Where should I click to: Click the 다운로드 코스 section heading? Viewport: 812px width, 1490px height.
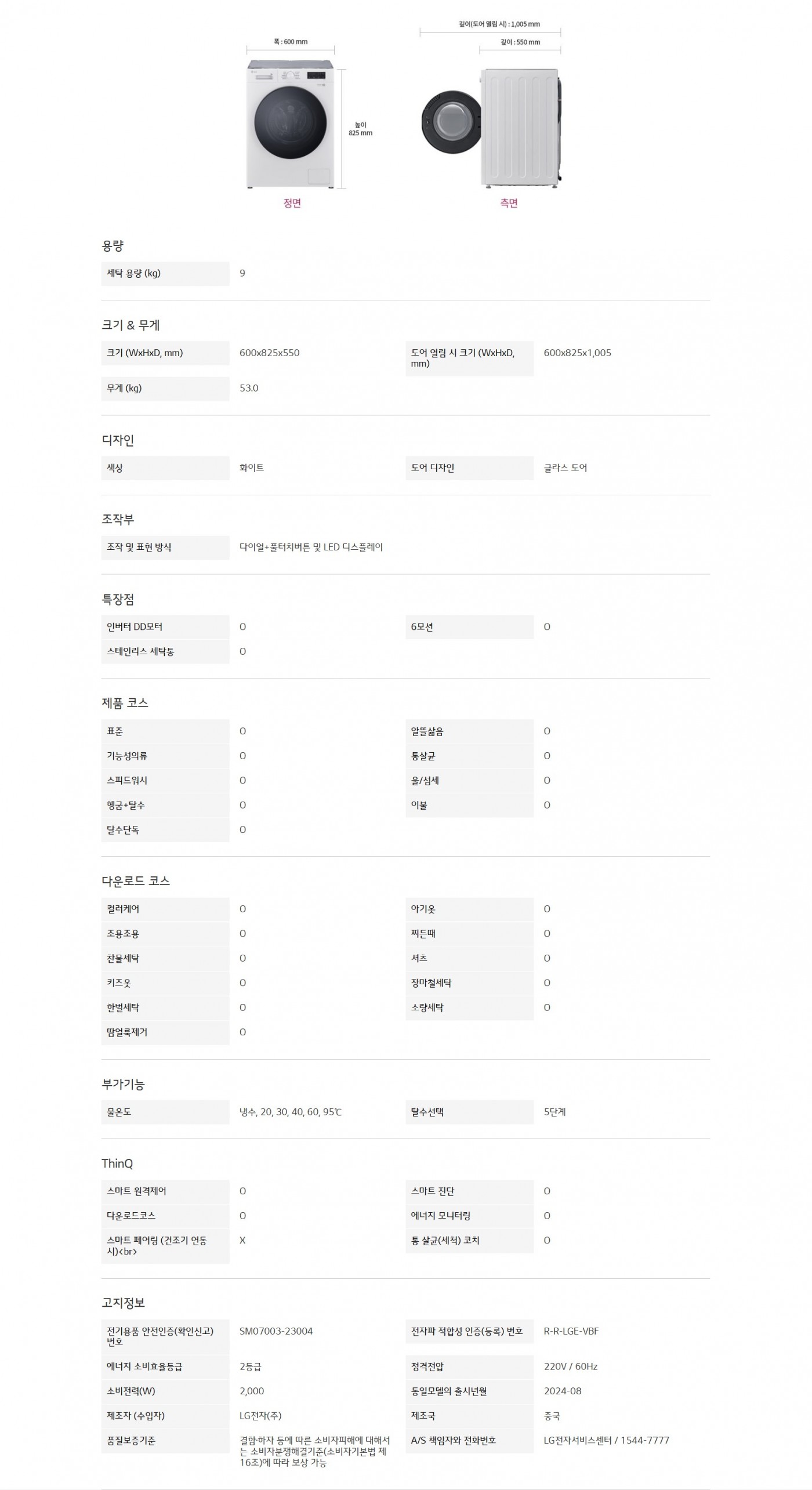coord(136,881)
